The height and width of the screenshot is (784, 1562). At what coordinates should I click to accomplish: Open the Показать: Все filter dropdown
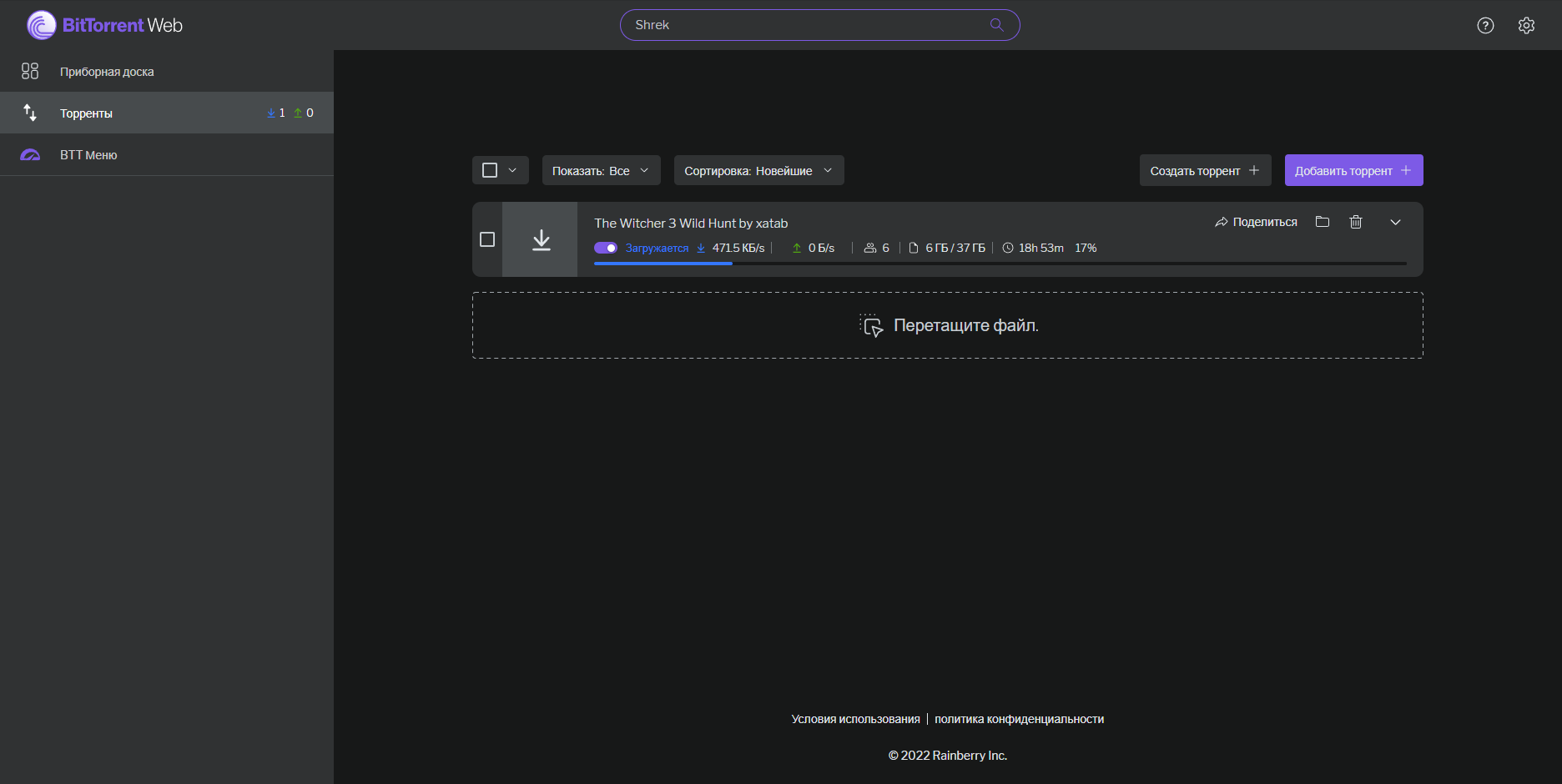(x=602, y=170)
